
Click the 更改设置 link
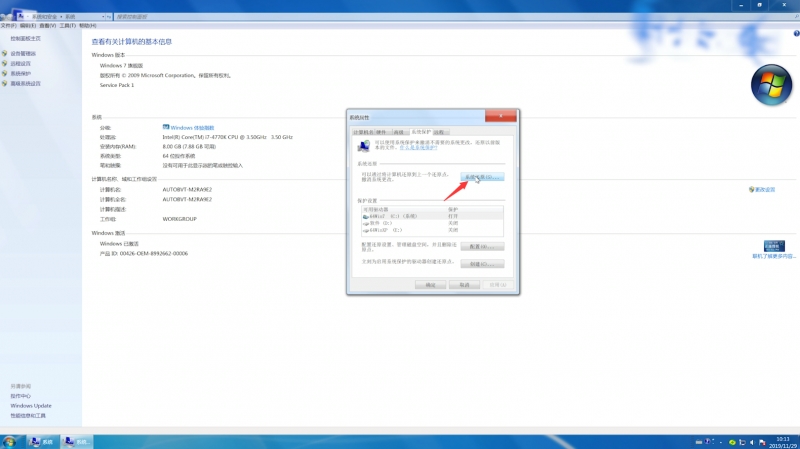(765, 190)
